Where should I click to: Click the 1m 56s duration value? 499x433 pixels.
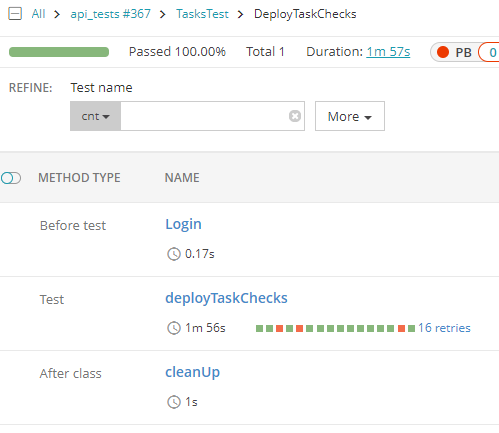[205, 328]
